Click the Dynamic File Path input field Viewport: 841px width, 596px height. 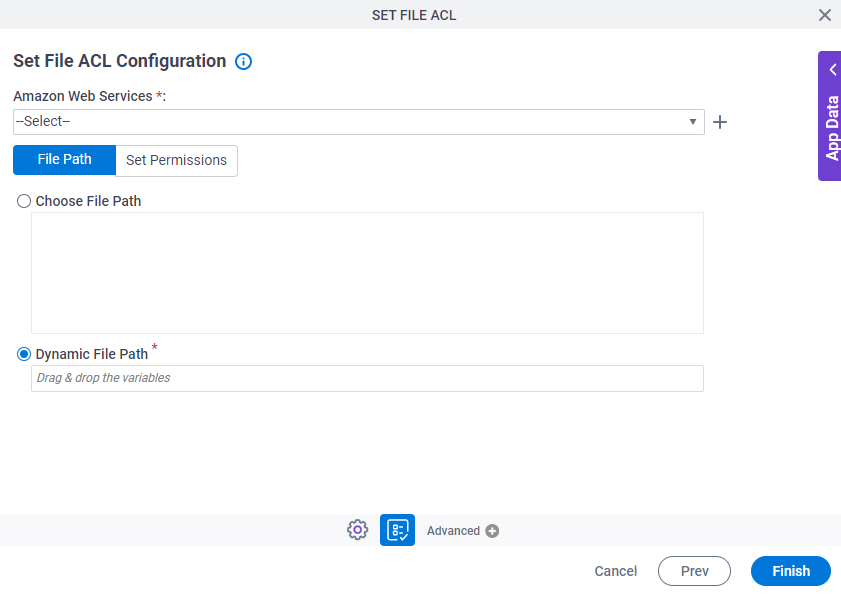click(x=367, y=378)
